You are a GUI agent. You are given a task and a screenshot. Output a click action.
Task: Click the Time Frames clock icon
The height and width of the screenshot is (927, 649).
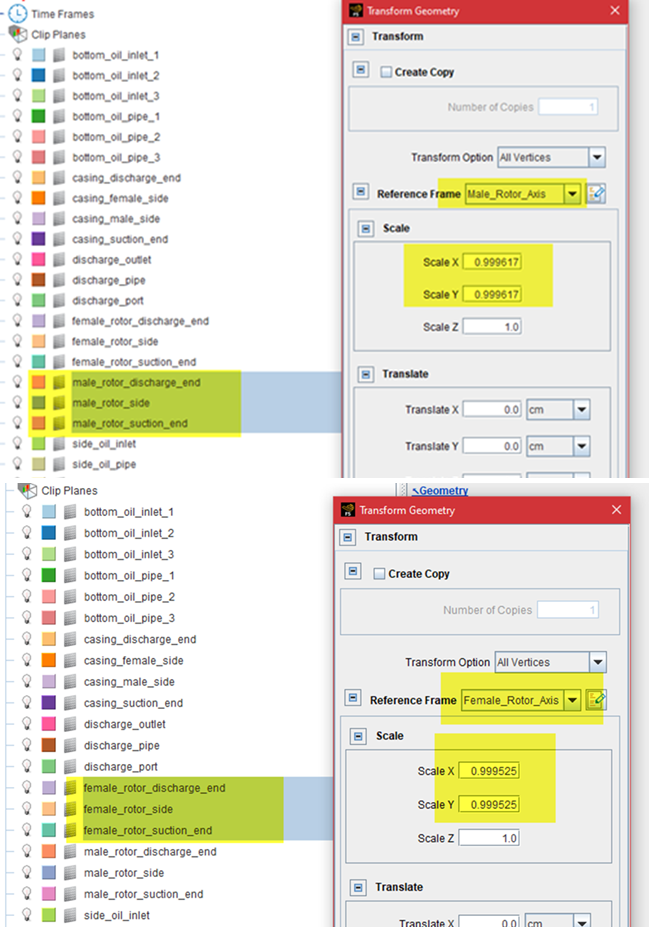(x=18, y=14)
